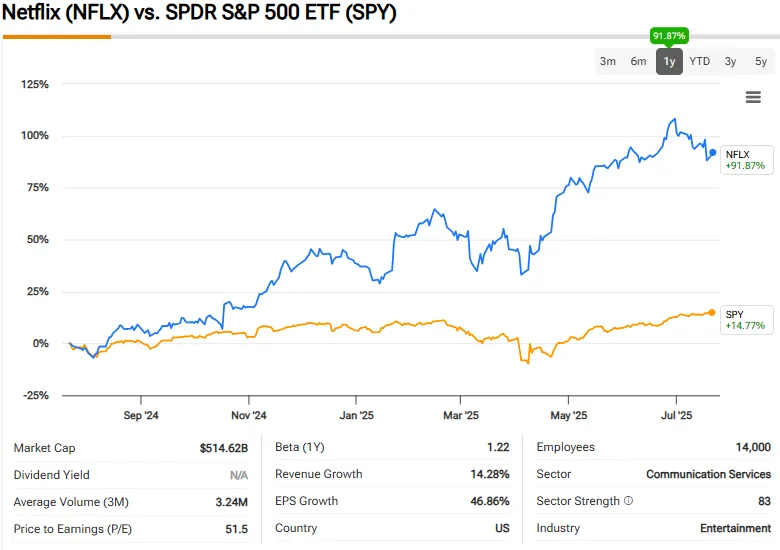Open the chart hamburger menu icon
The image size is (780, 550).
pos(753,97)
